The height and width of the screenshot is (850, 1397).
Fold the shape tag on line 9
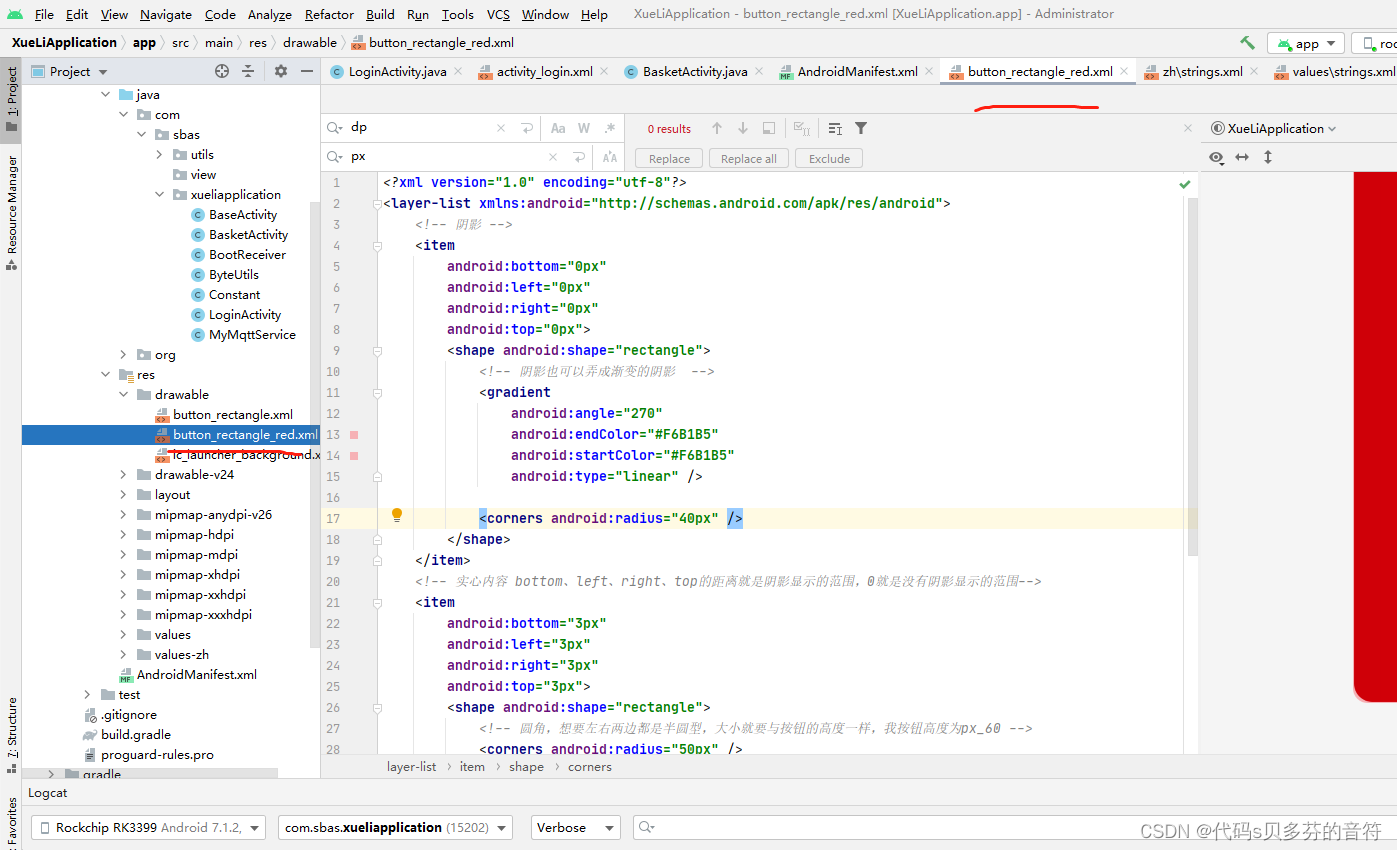tap(378, 351)
